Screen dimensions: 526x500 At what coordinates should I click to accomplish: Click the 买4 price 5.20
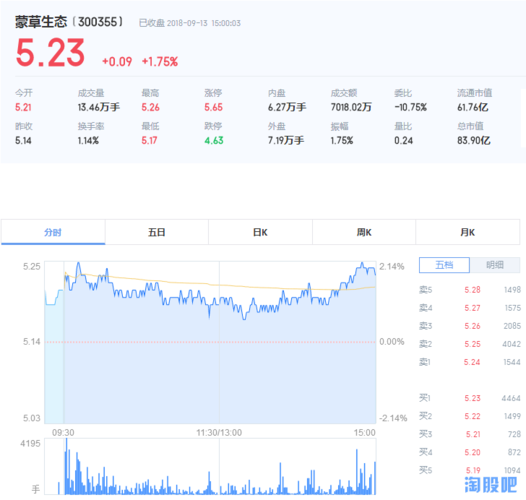(x=472, y=453)
